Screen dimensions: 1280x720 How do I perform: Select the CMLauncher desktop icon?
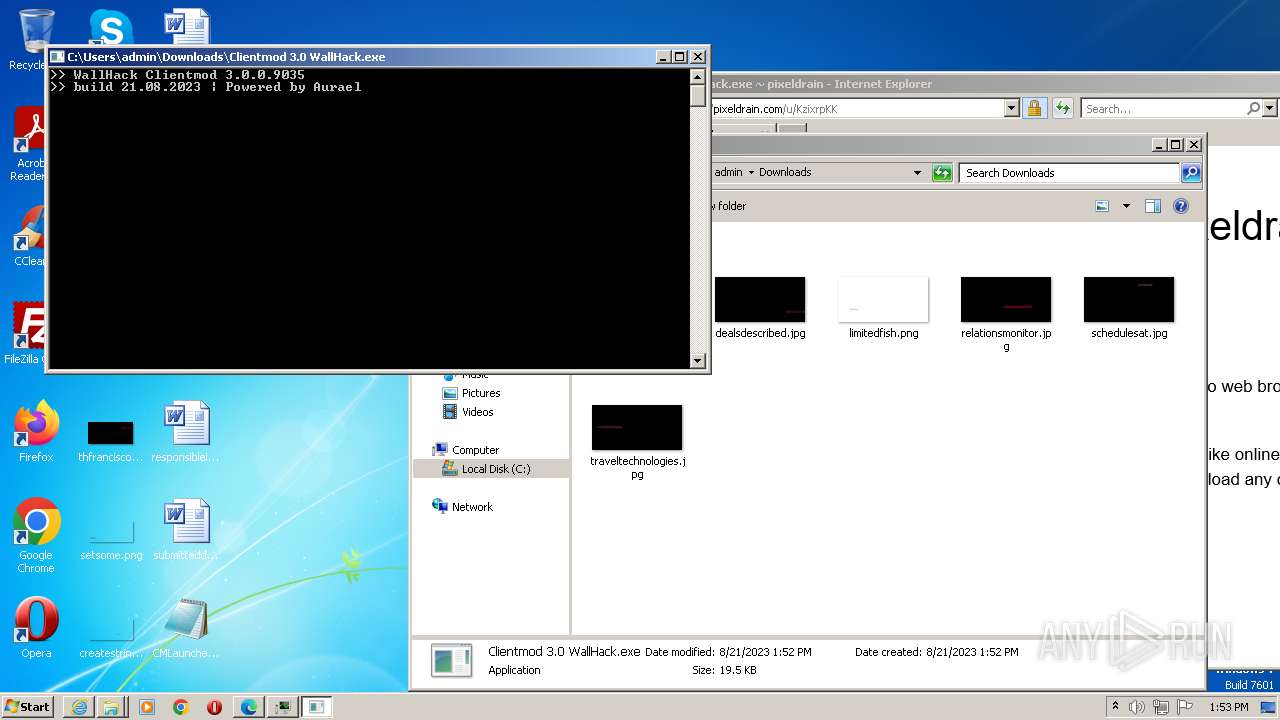click(185, 628)
